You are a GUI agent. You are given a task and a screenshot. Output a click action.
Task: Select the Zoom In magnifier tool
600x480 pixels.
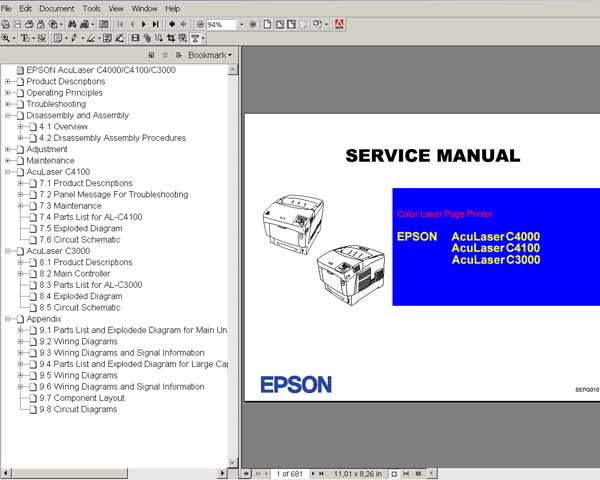[x=6, y=38]
